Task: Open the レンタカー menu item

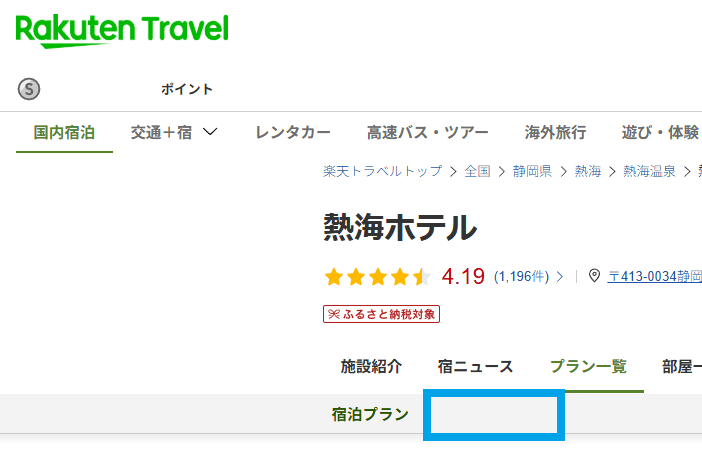Action: coord(293,132)
